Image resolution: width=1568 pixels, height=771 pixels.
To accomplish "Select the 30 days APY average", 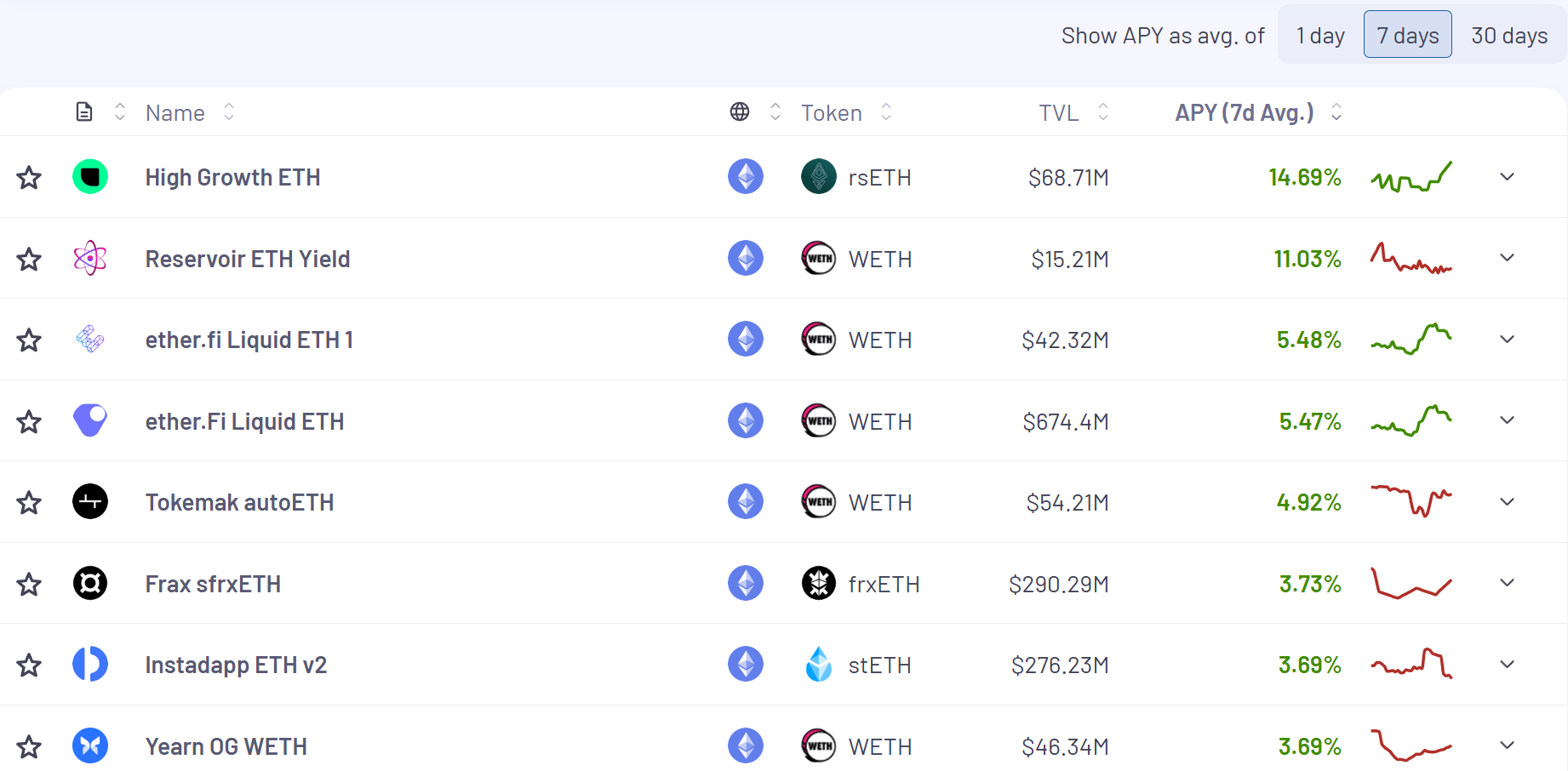I will 1509,36.
